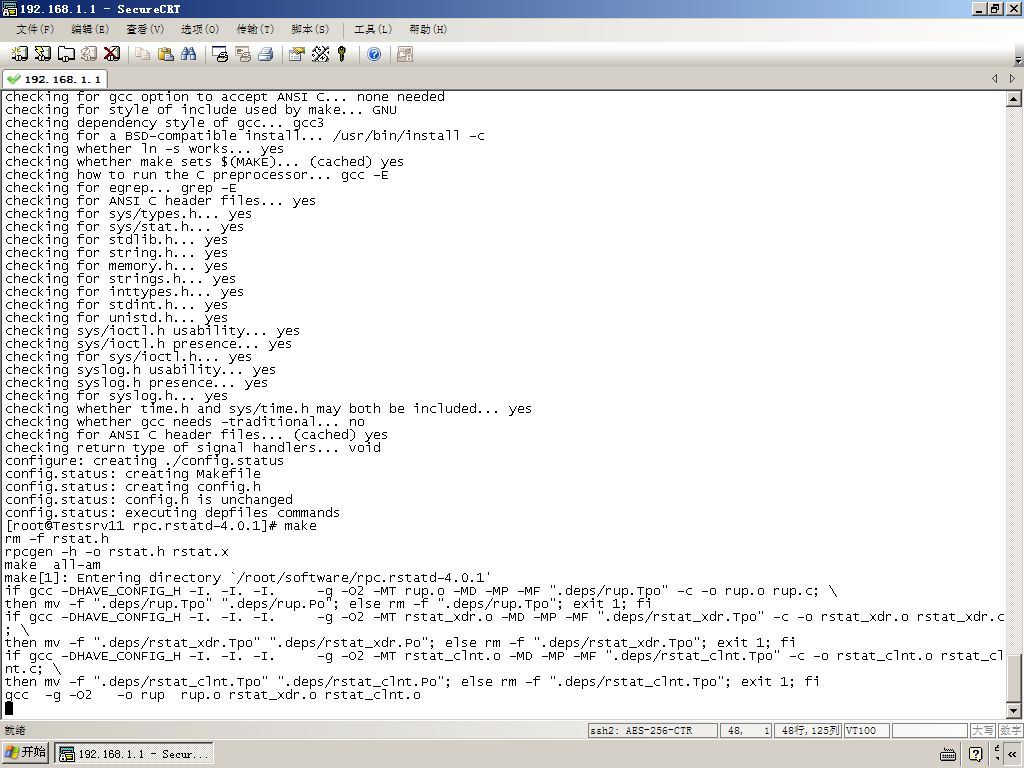This screenshot has width=1024, height=768.
Task: Click the printer Auto Print icon
Action: (x=266, y=54)
